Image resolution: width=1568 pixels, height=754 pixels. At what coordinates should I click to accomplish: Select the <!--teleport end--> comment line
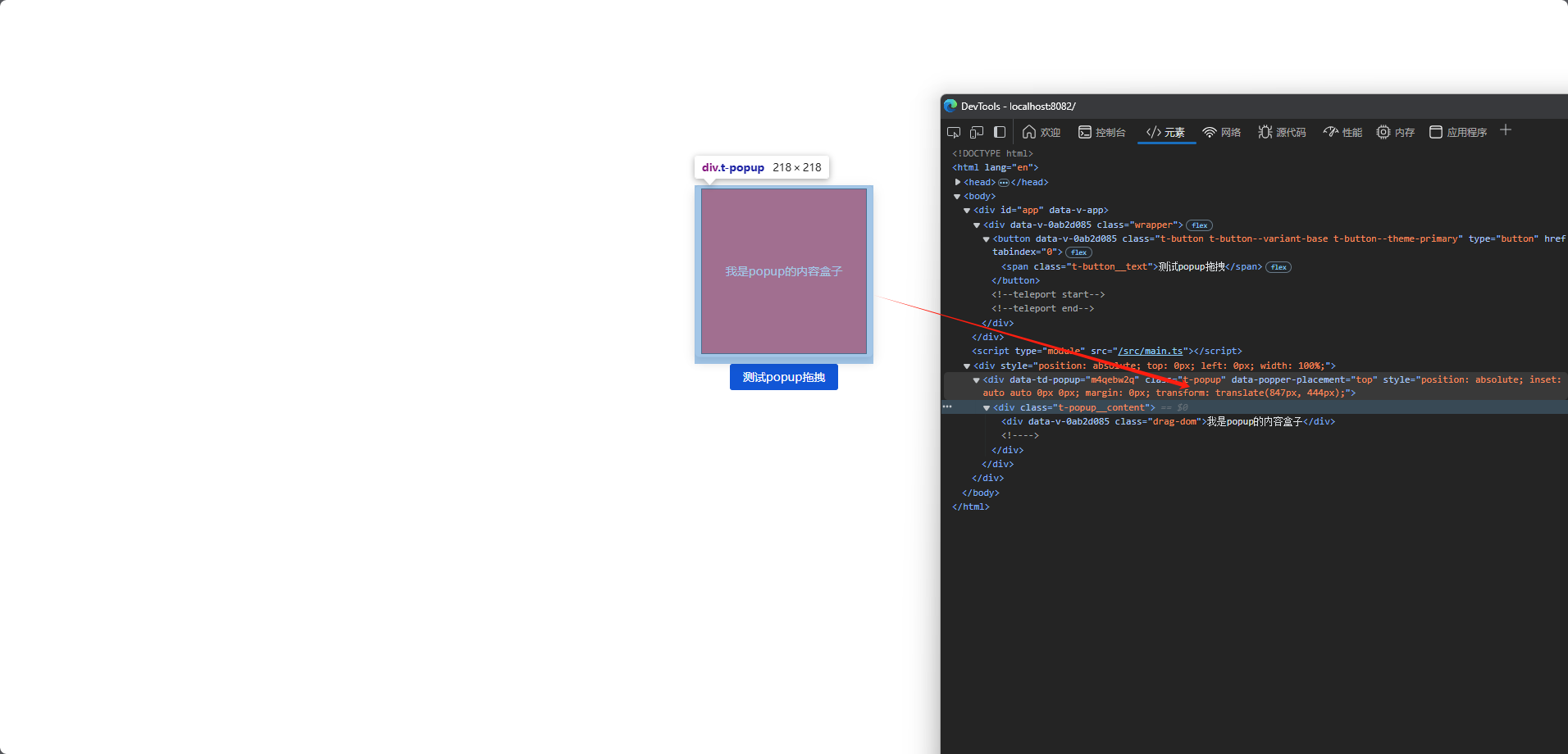1042,308
